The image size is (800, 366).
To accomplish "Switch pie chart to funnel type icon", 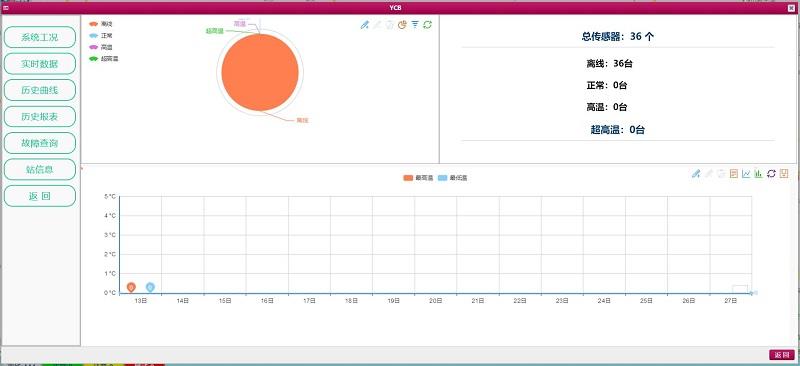I will pyautogui.click(x=415, y=25).
